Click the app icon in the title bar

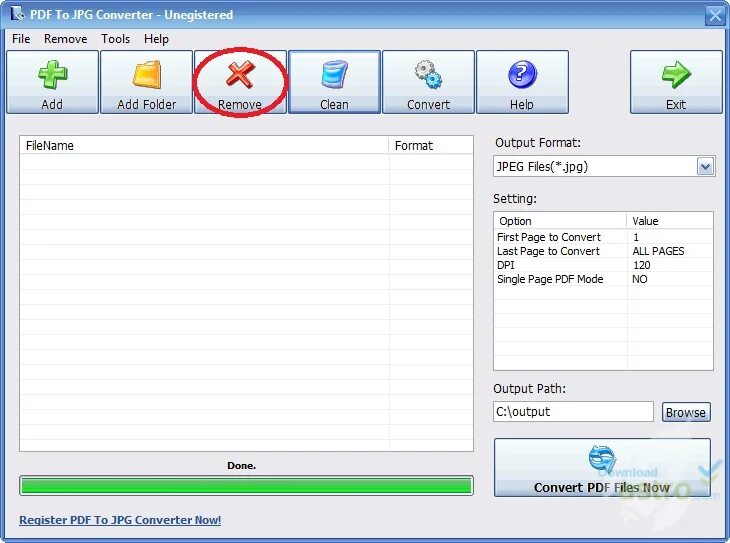pos(17,14)
